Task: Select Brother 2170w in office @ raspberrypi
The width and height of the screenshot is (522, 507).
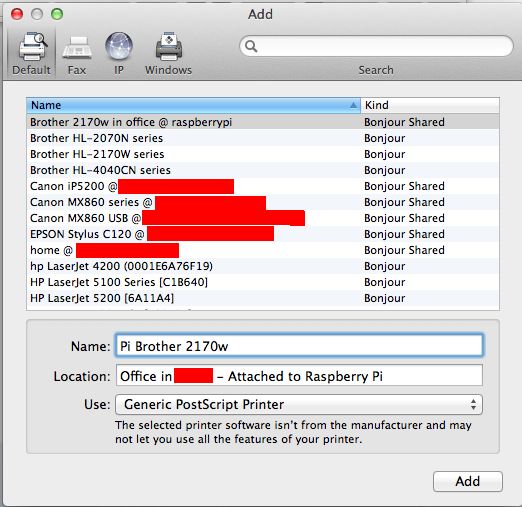Action: [263, 122]
